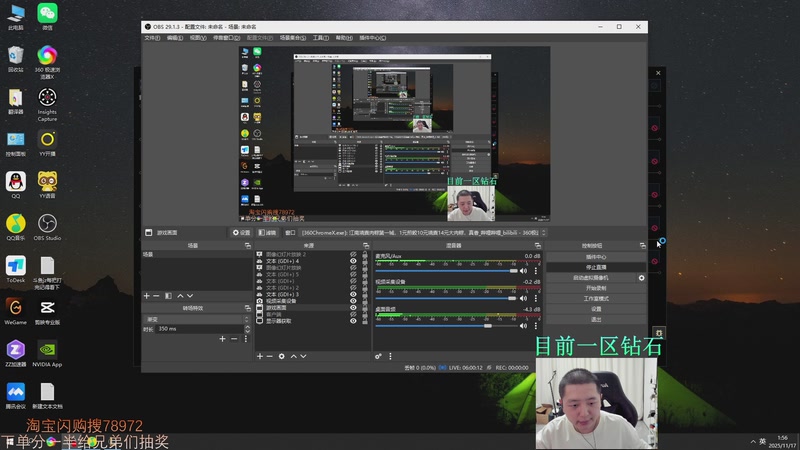
Task: Open scene filters icon in scenes toolbar
Action: click(x=168, y=296)
